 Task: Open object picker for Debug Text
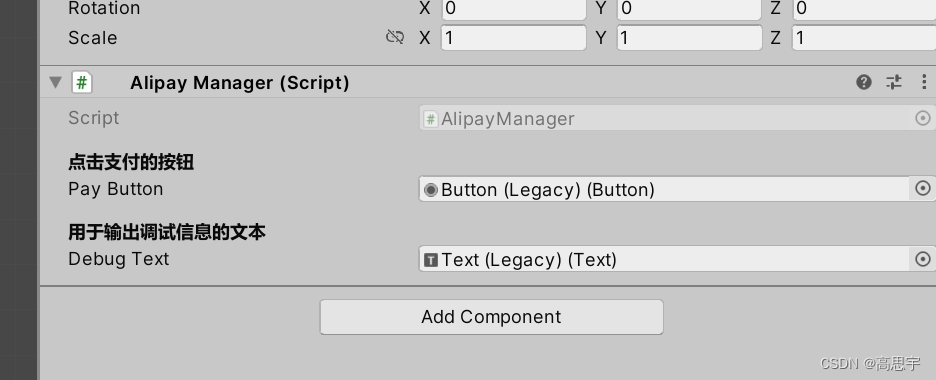[923, 259]
